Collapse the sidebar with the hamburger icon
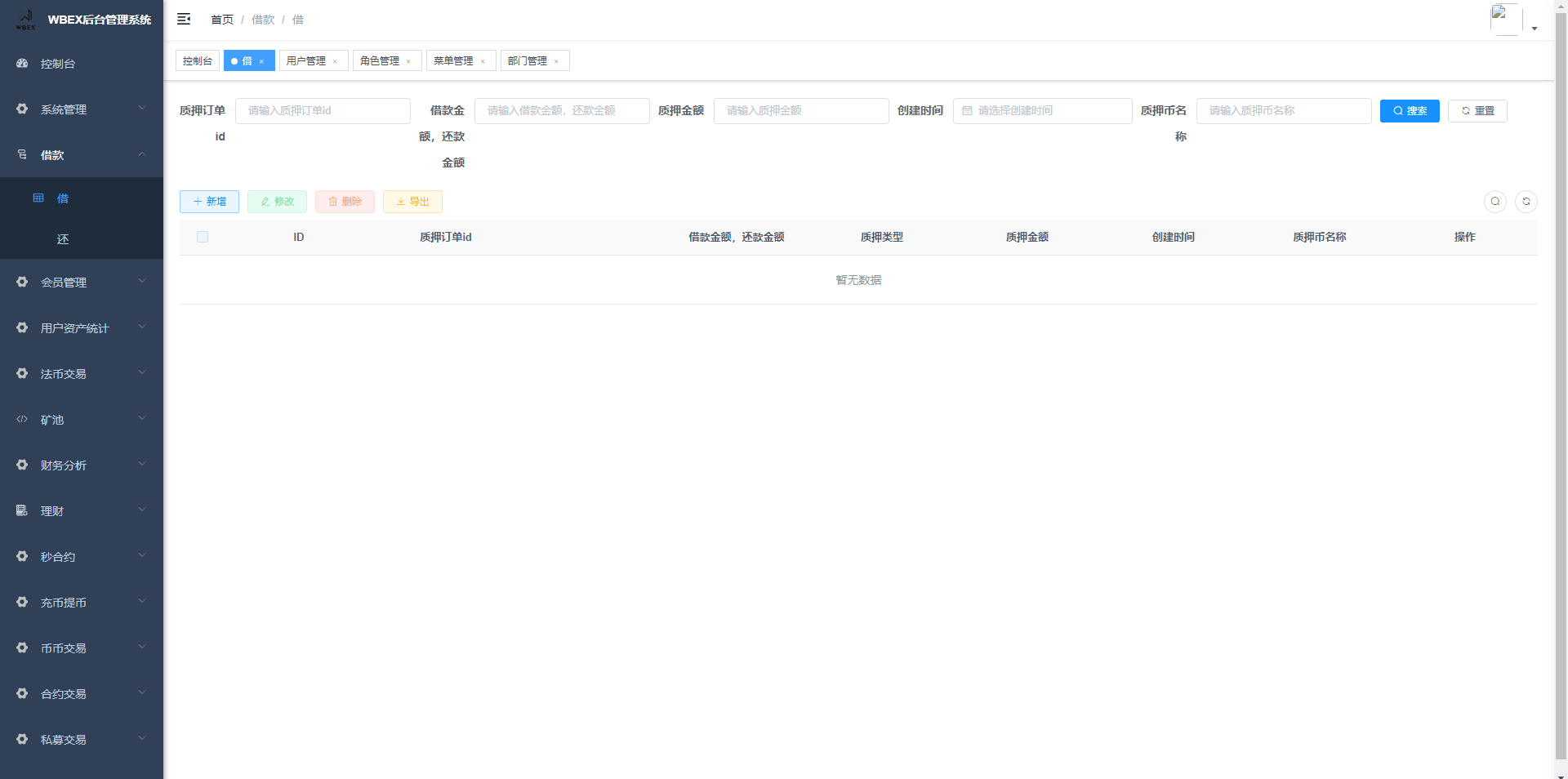1568x779 pixels. tap(184, 19)
